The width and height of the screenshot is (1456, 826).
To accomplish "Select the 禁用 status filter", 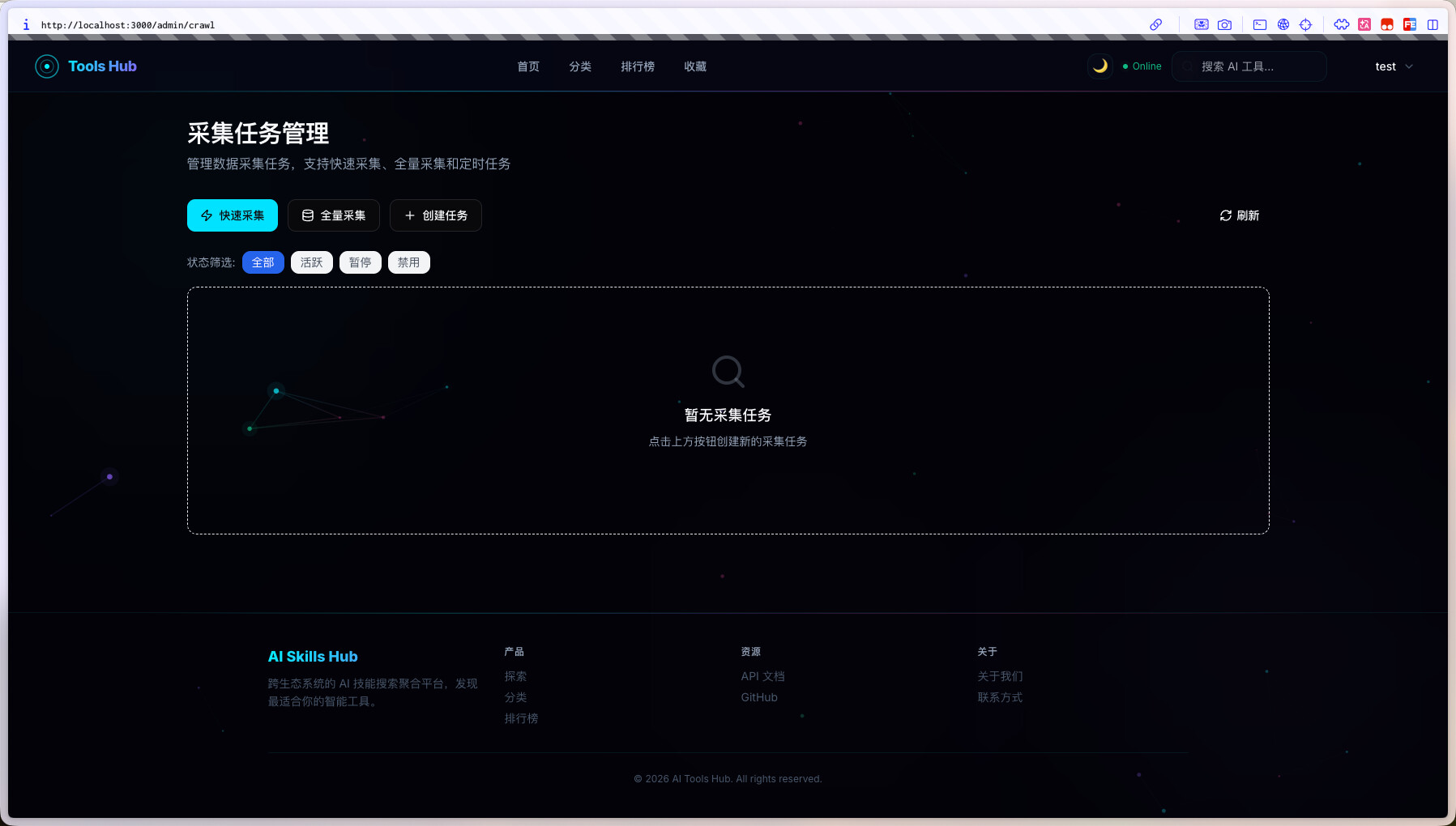I will tap(408, 262).
